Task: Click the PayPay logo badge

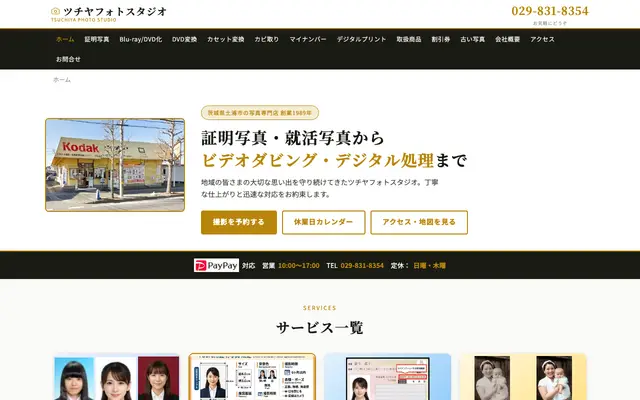Action: 216,265
